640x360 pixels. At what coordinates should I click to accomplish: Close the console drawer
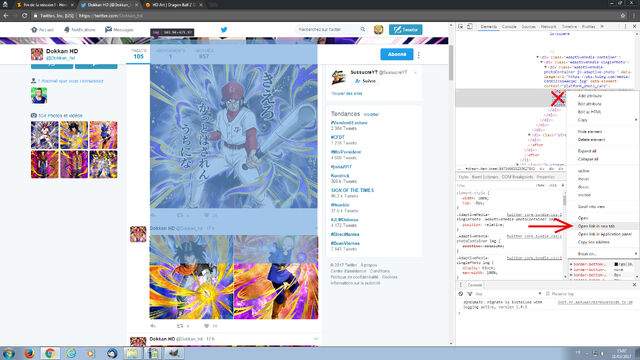click(634, 285)
